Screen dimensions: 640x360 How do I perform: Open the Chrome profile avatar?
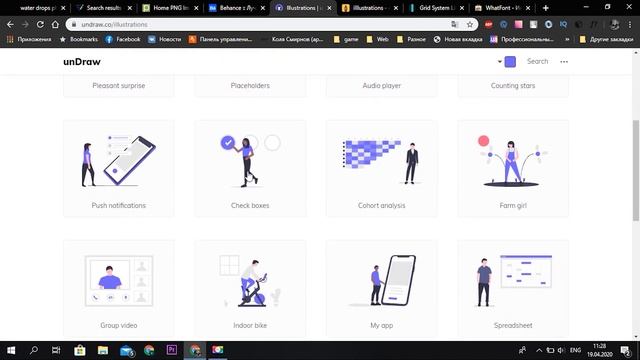(614, 24)
